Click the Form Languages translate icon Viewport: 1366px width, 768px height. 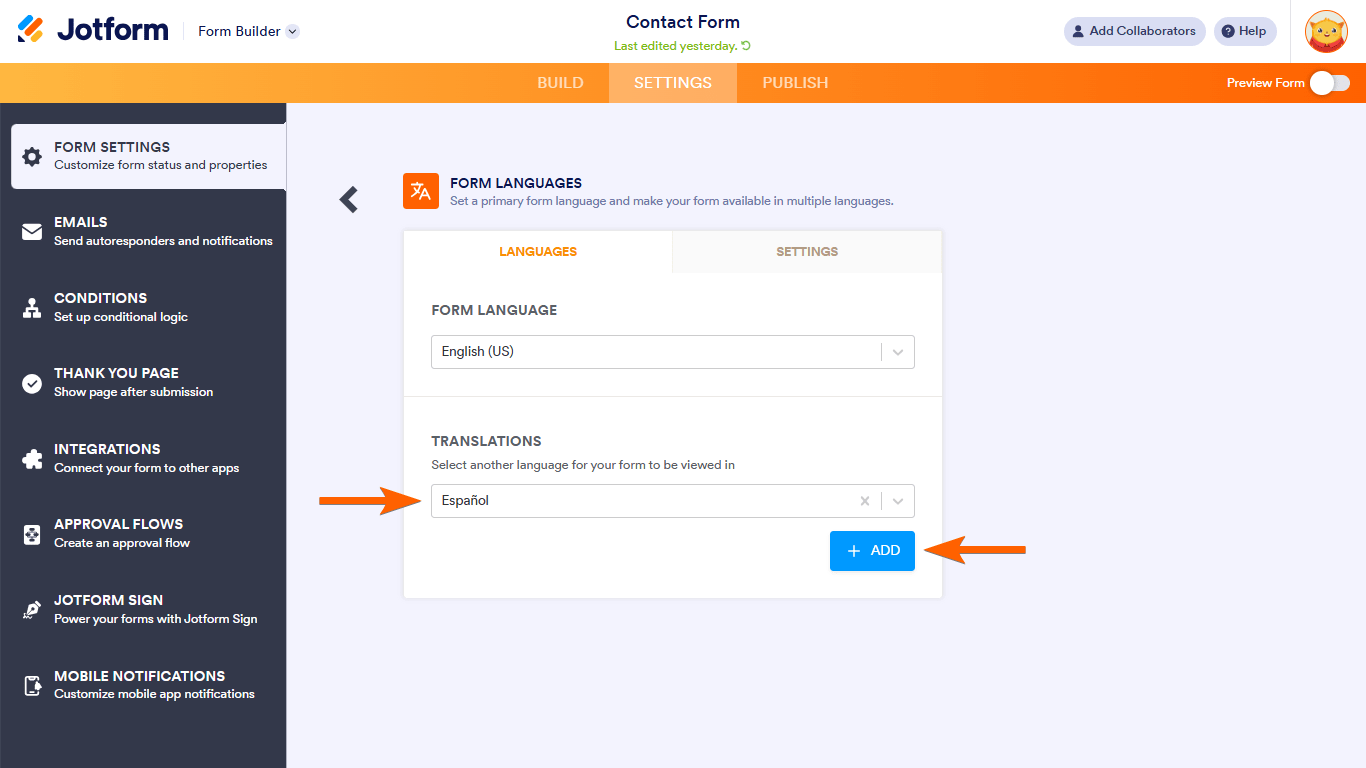[x=421, y=191]
